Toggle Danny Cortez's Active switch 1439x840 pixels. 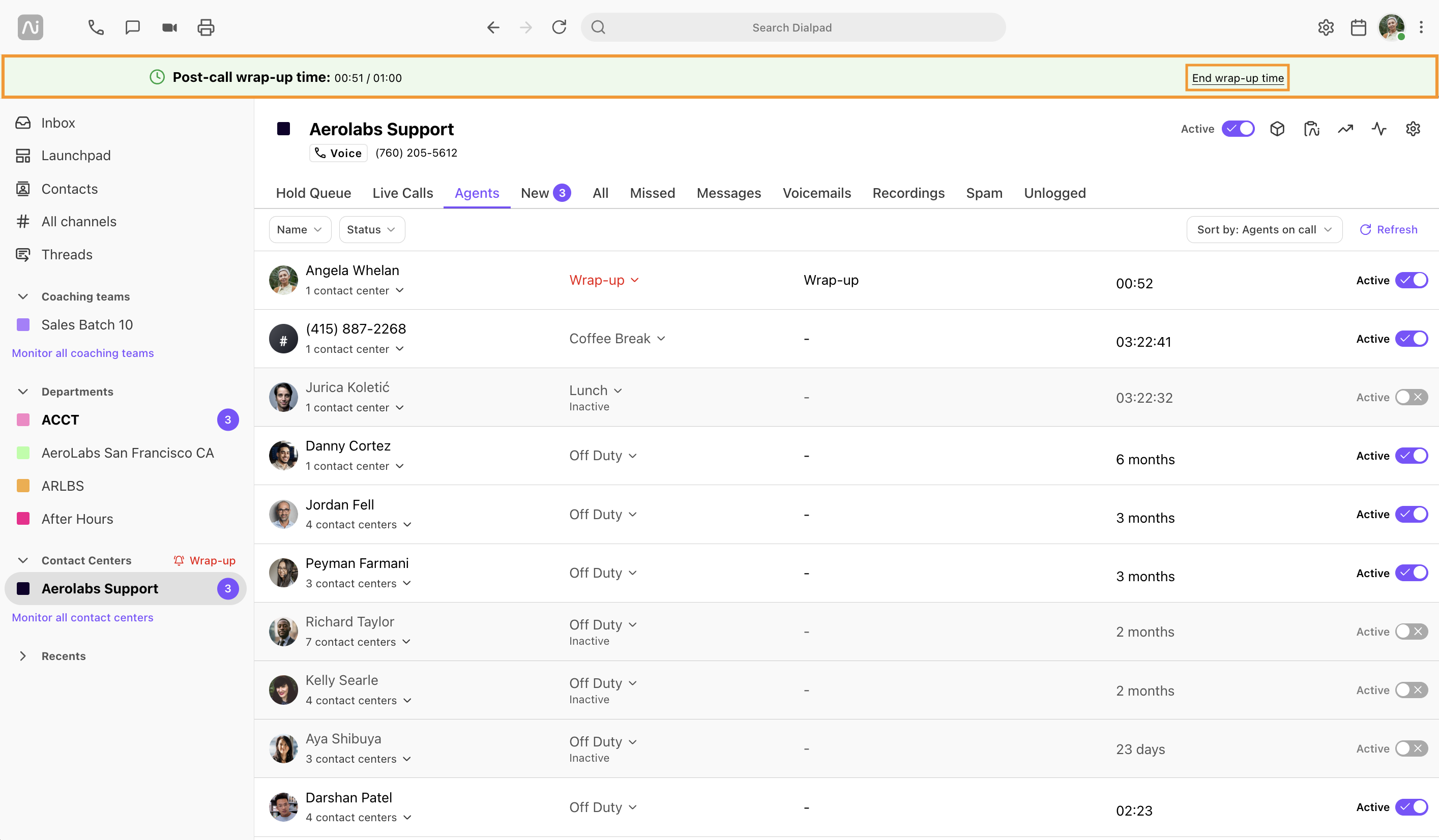click(x=1412, y=456)
